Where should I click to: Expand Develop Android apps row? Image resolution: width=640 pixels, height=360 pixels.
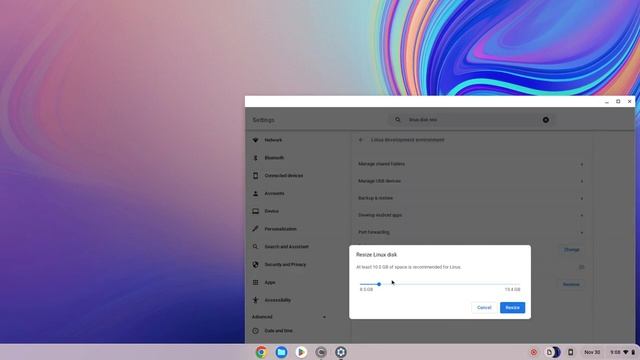coord(471,215)
